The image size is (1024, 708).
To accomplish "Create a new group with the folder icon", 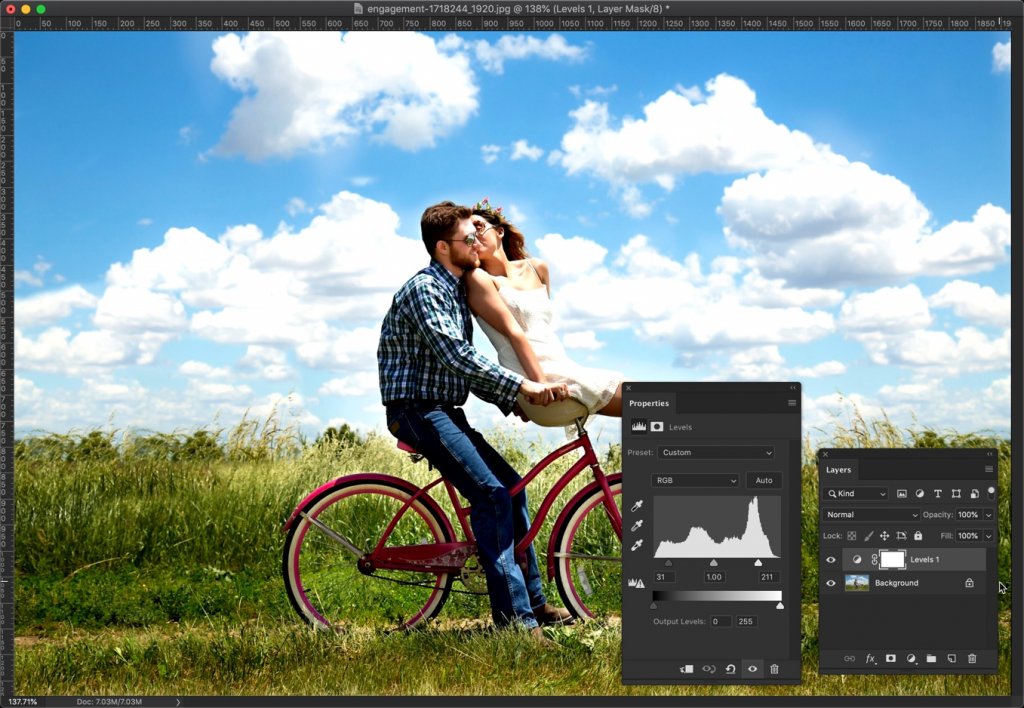I will pyautogui.click(x=932, y=659).
